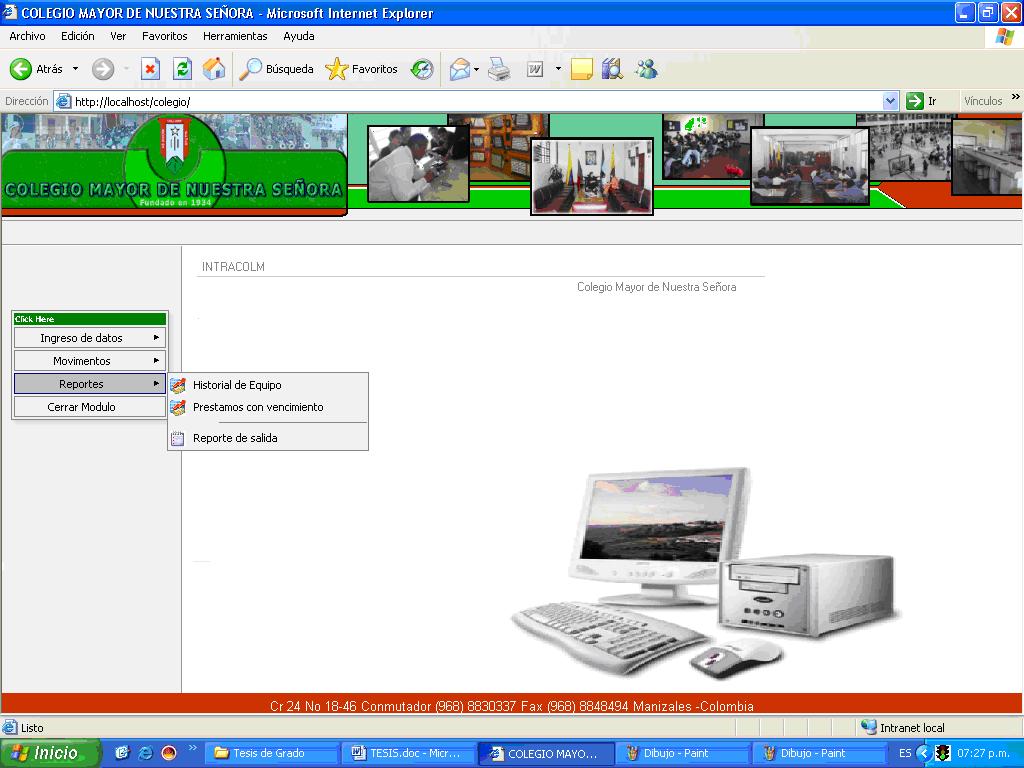This screenshot has width=1024, height=768.
Task: Open the Favoritos star toolbar button
Action: click(361, 69)
